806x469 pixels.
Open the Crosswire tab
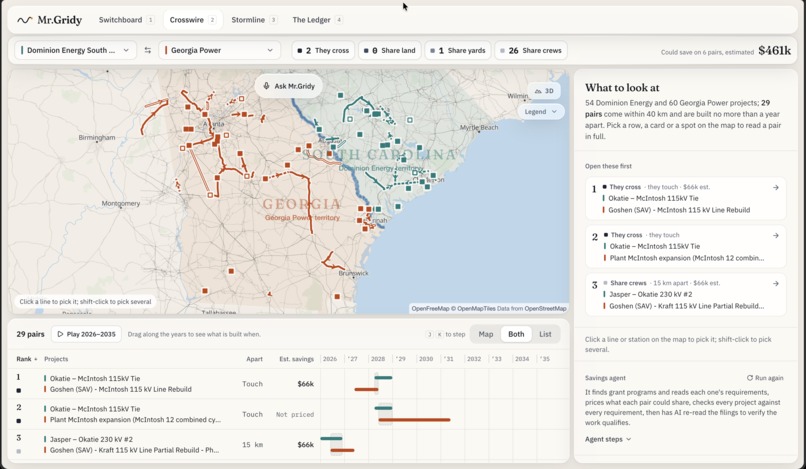tap(193, 20)
